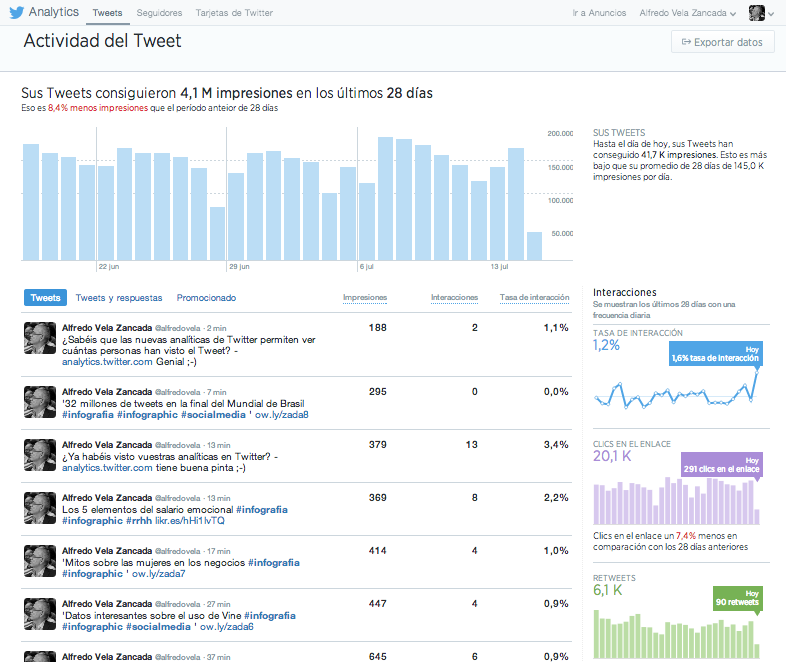Open analytics.twitter.com link in 2 min tweet
Screen dimensions: 786x662
[107, 362]
